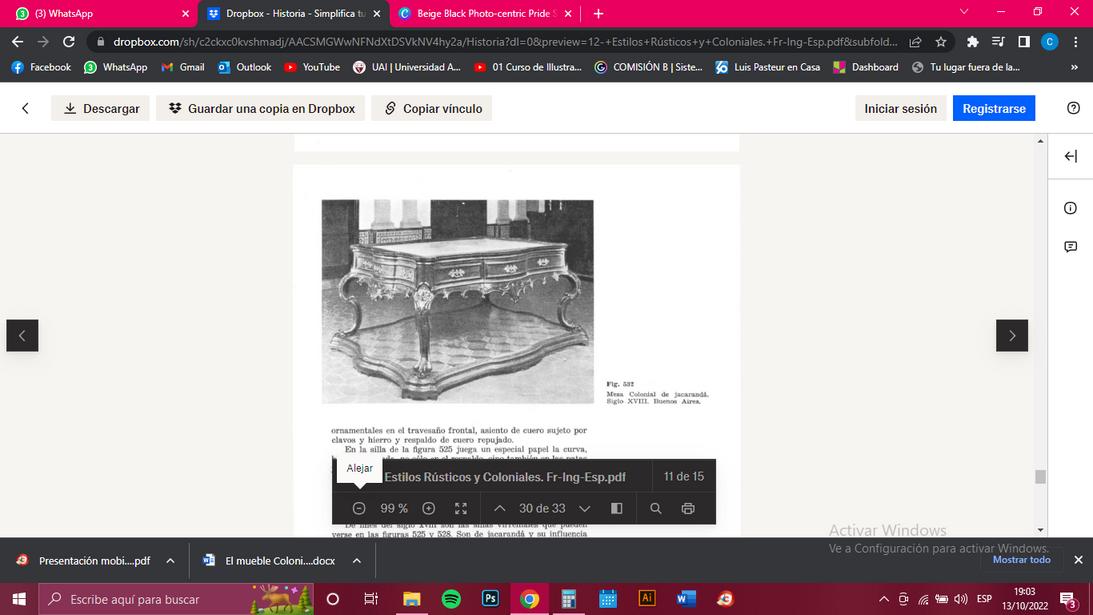The image size is (1093, 615).
Task: Go to the next file arrow
Action: 1011,335
